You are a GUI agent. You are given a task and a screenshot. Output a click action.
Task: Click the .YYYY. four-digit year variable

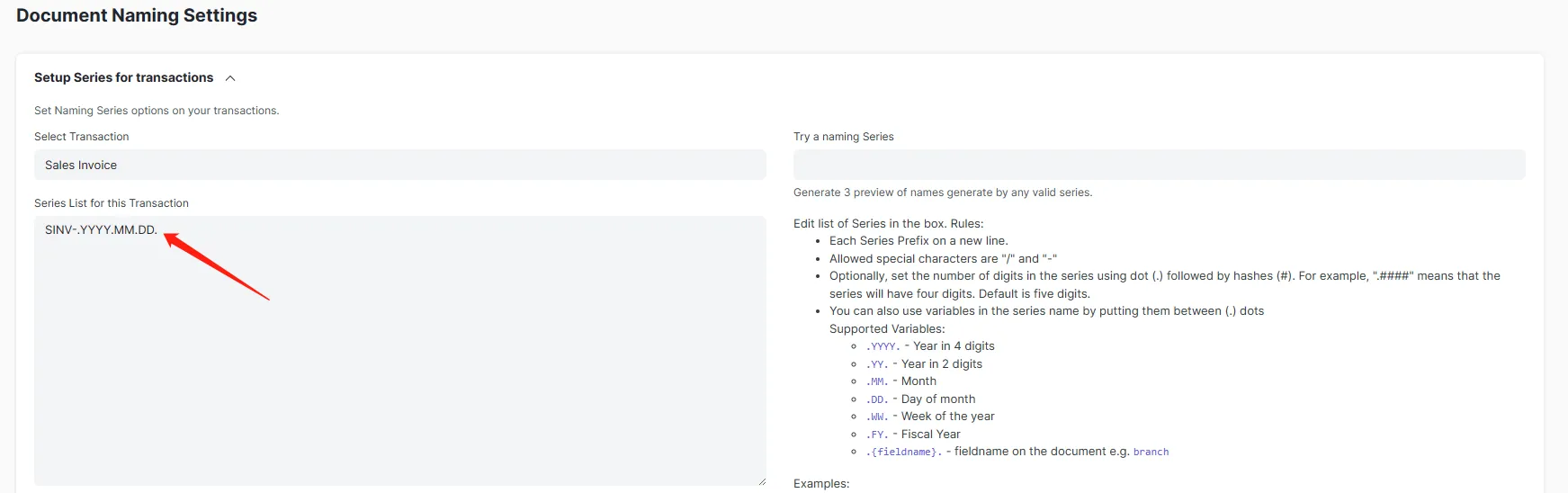tap(883, 346)
